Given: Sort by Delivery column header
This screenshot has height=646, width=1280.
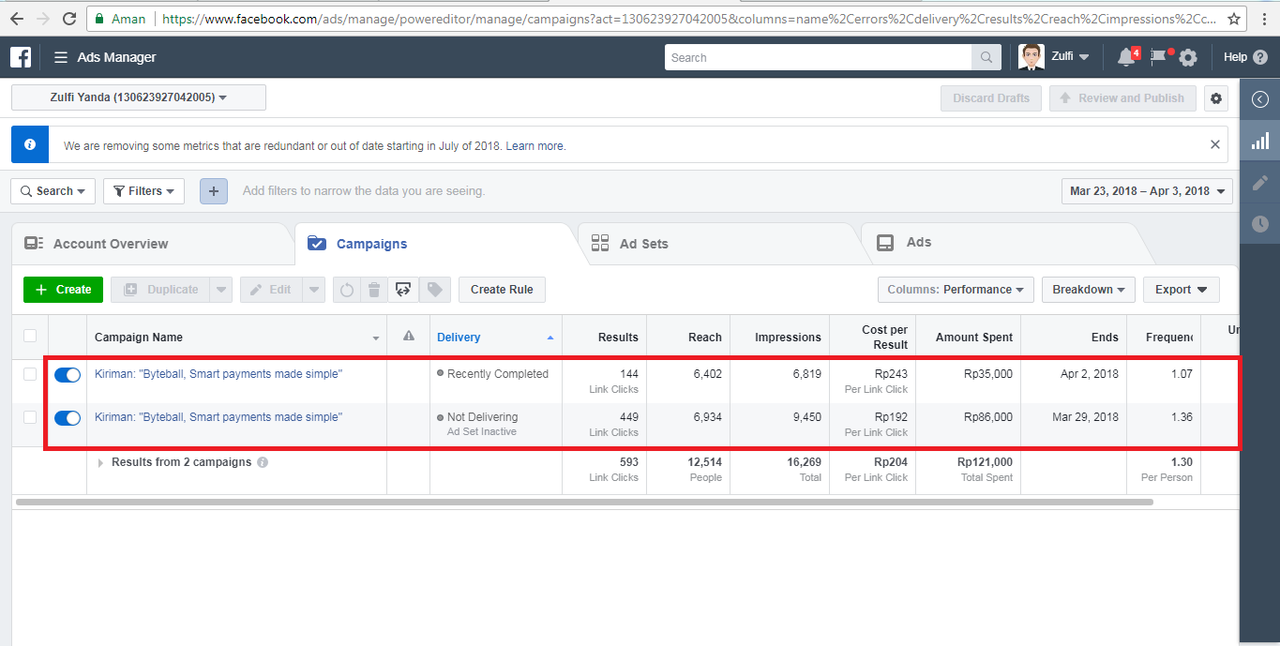Looking at the screenshot, I should click(495, 337).
